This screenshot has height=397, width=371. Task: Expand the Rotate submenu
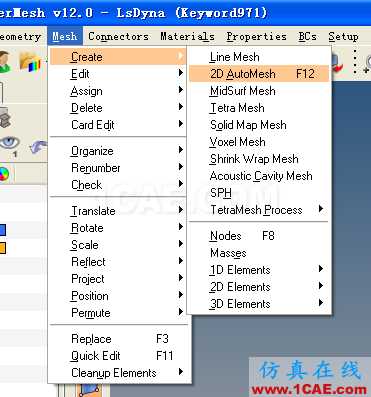[118, 228]
